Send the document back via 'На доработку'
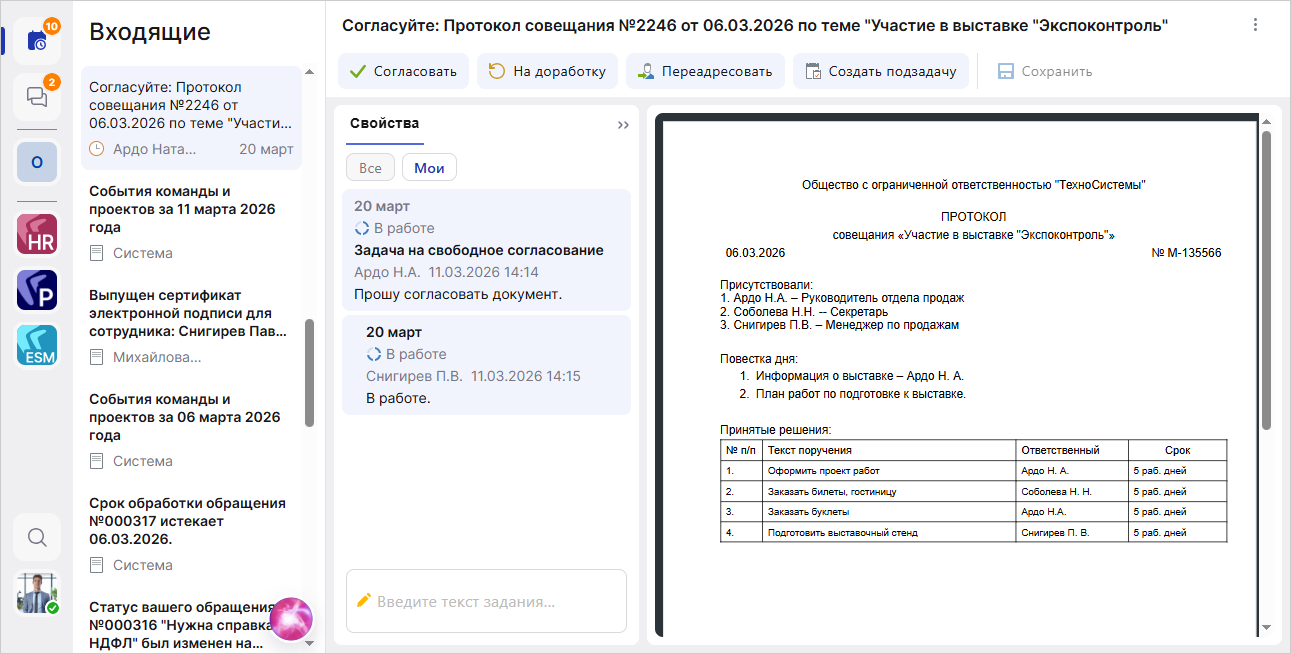 click(x=546, y=72)
